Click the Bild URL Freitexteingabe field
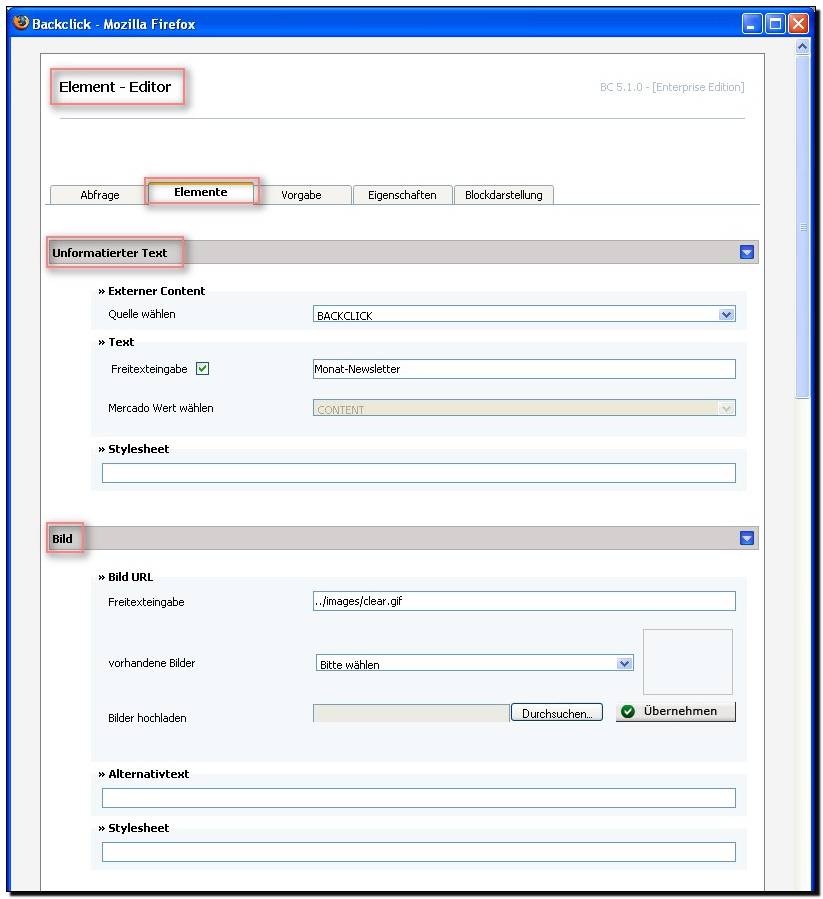The width and height of the screenshot is (823, 899). (x=523, y=601)
